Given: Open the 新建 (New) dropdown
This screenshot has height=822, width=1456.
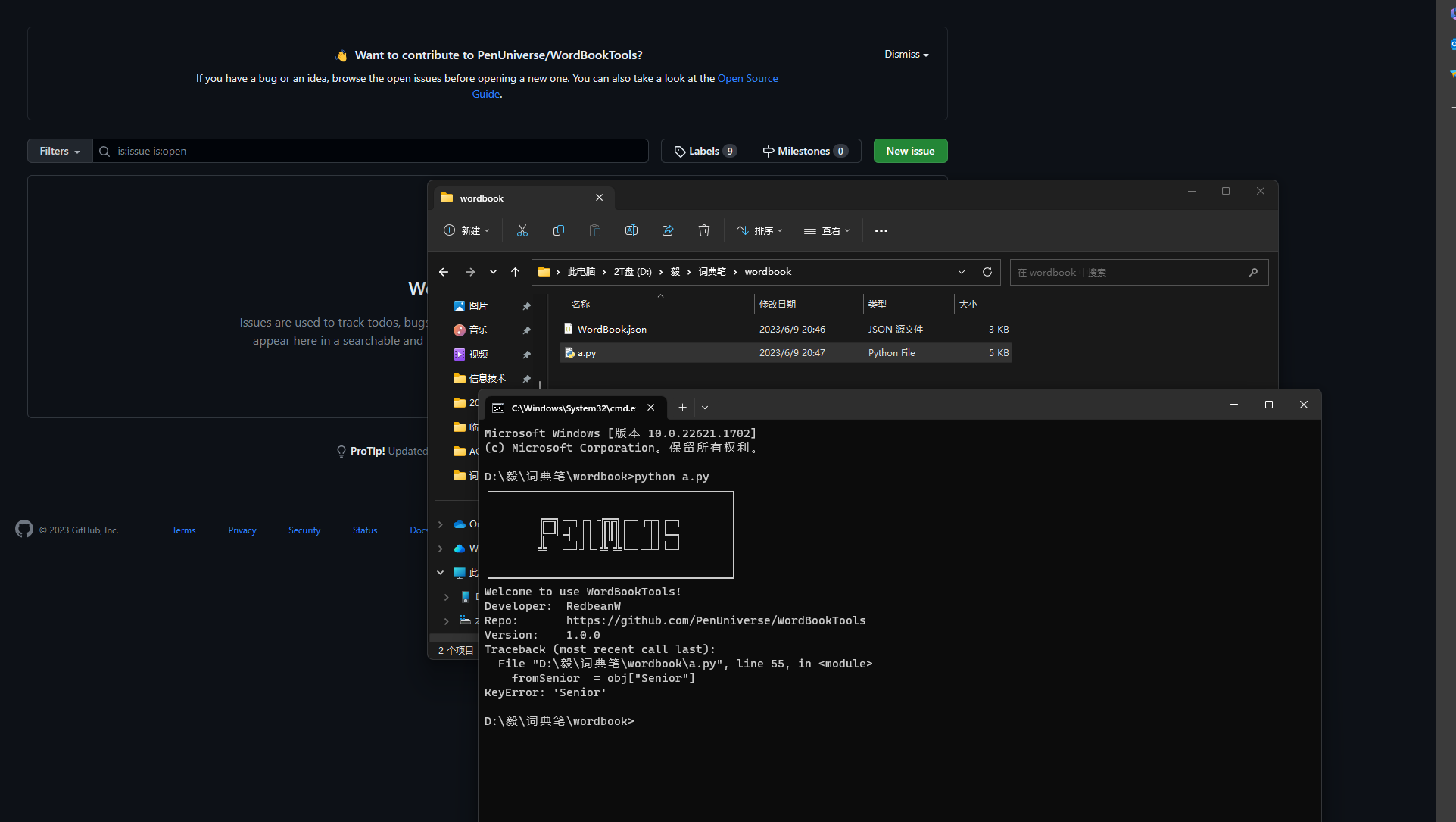Looking at the screenshot, I should coord(466,230).
